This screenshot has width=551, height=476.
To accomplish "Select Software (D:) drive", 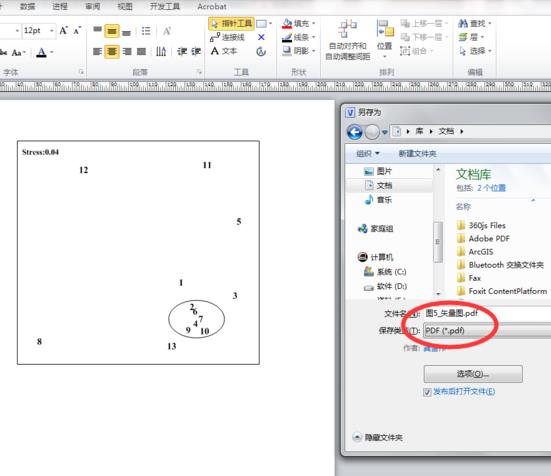I will [x=385, y=286].
